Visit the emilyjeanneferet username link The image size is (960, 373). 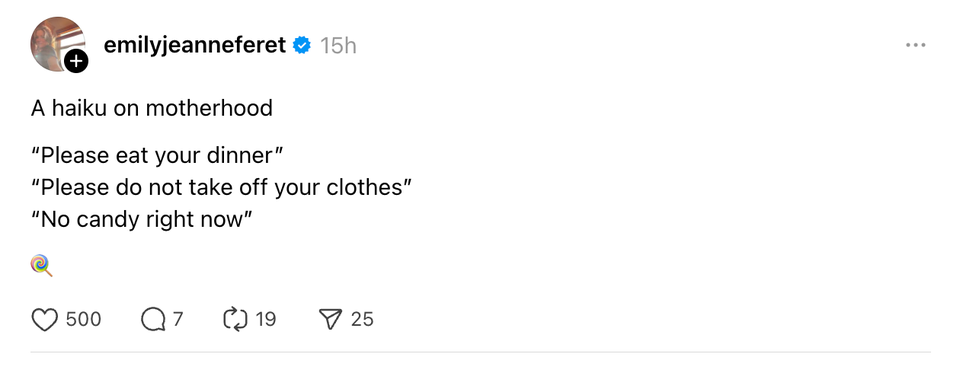(x=195, y=45)
